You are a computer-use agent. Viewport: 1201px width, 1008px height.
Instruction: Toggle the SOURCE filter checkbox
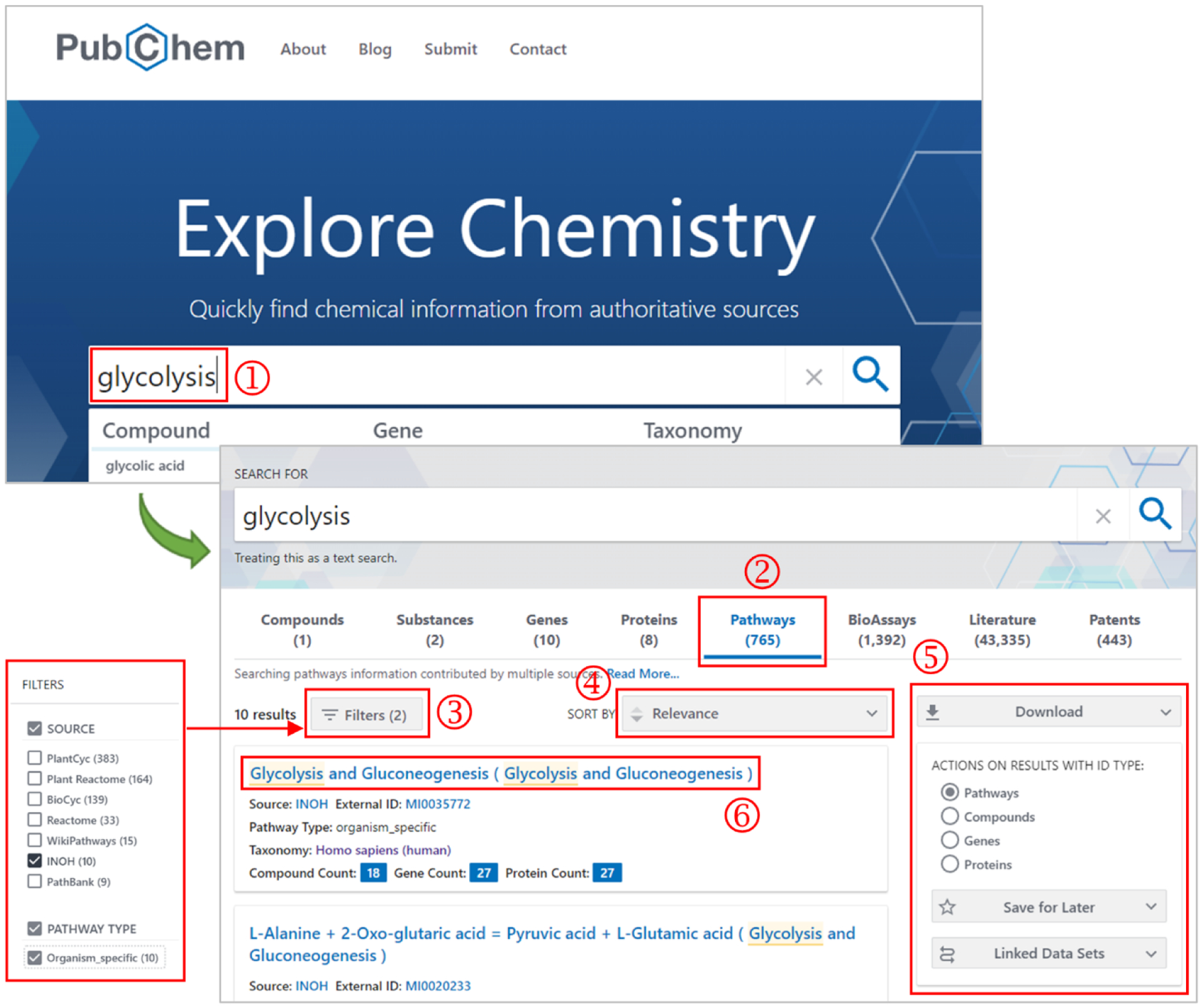34,728
